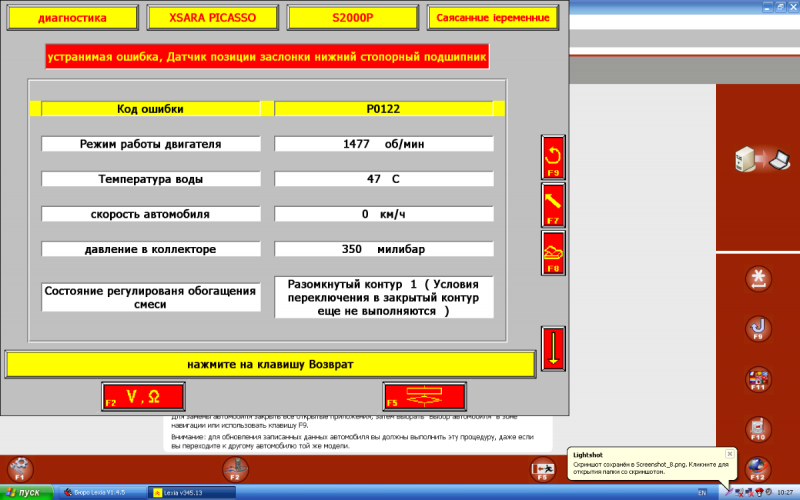Click the F1 tools icon in bottom bar

20,469
